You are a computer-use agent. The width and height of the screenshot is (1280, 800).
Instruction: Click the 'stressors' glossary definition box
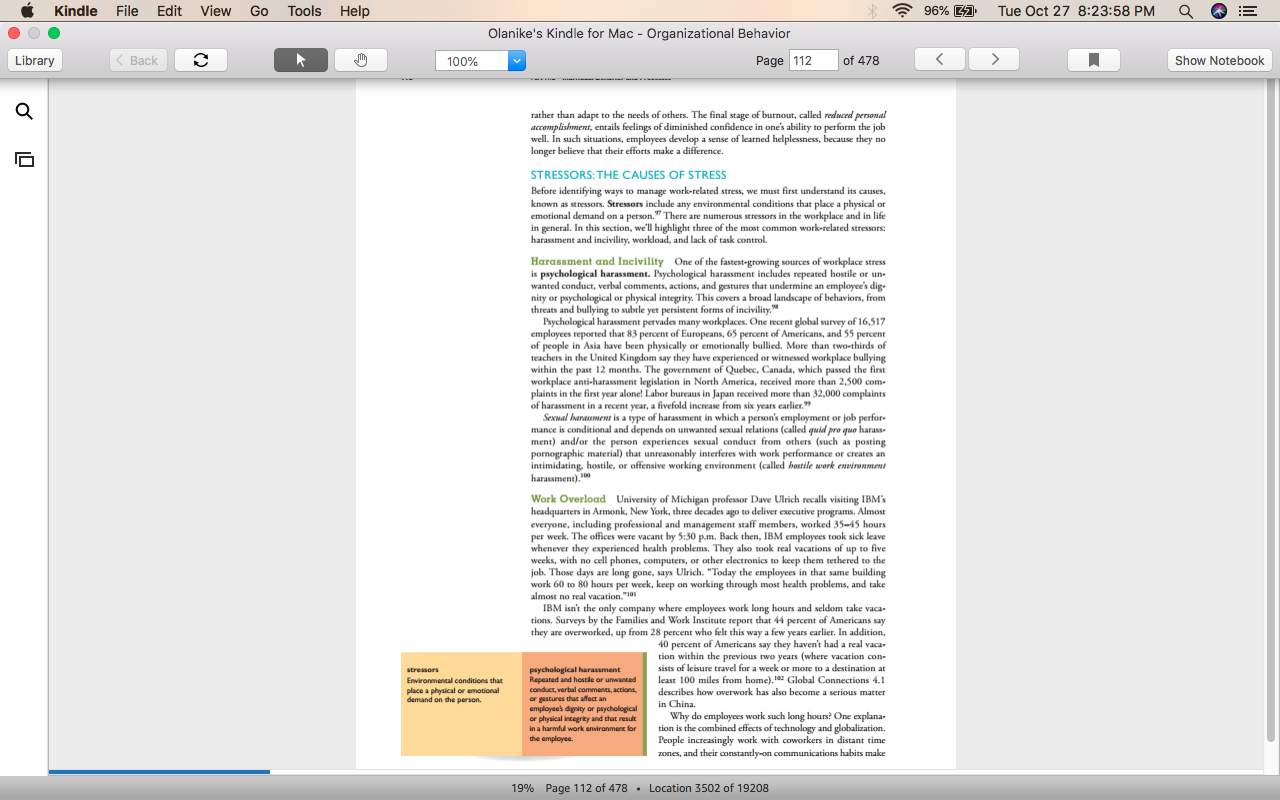[461, 704]
